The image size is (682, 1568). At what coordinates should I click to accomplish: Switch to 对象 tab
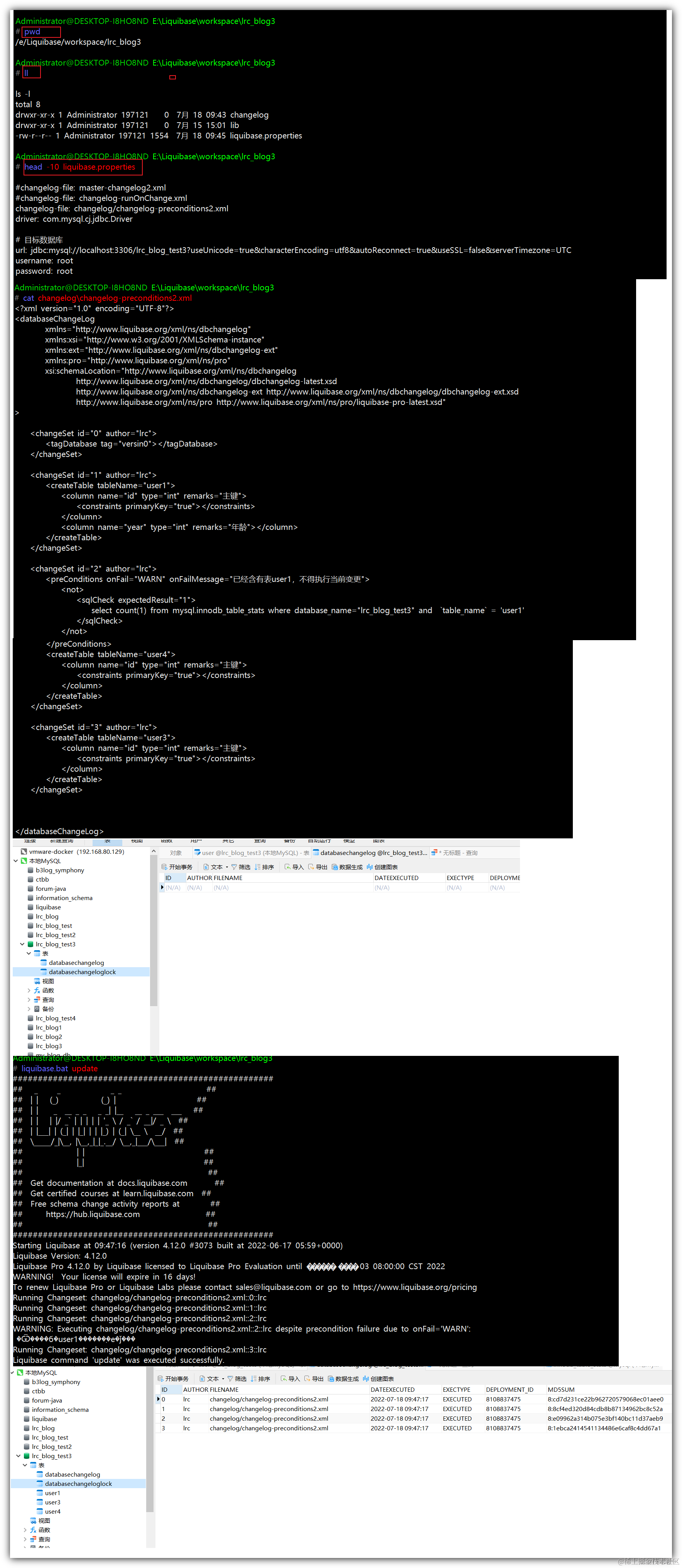(x=176, y=853)
